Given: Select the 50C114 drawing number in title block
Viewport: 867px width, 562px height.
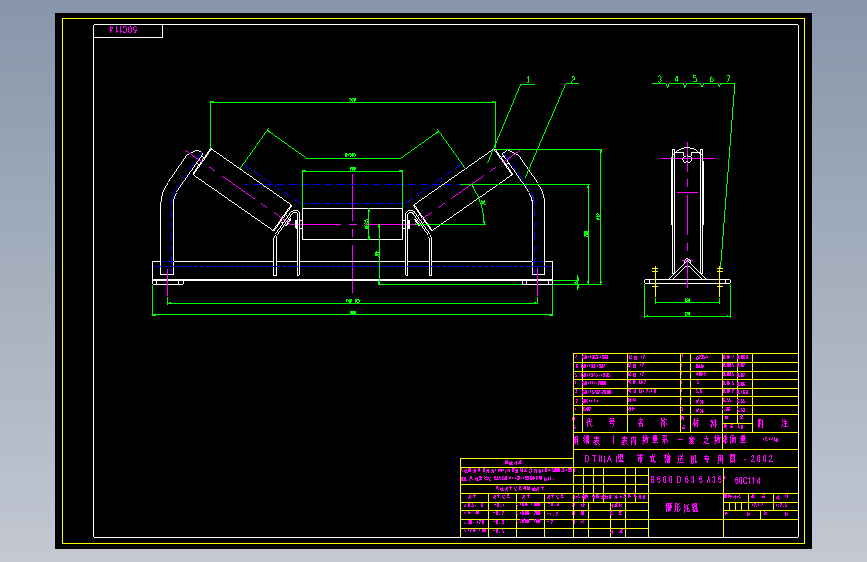Looking at the screenshot, I should point(748,480).
